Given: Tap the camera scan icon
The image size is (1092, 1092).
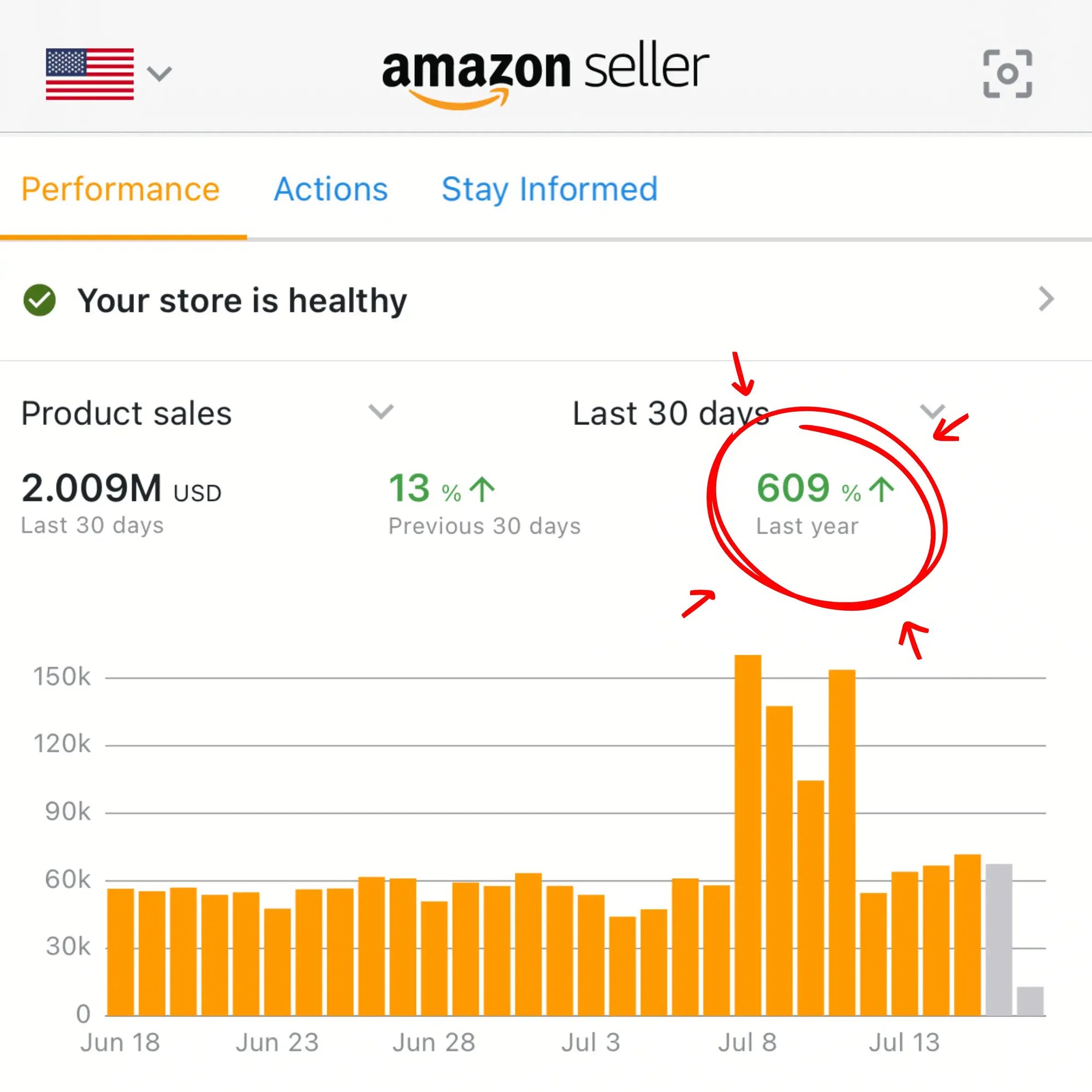Looking at the screenshot, I should tap(1007, 74).
